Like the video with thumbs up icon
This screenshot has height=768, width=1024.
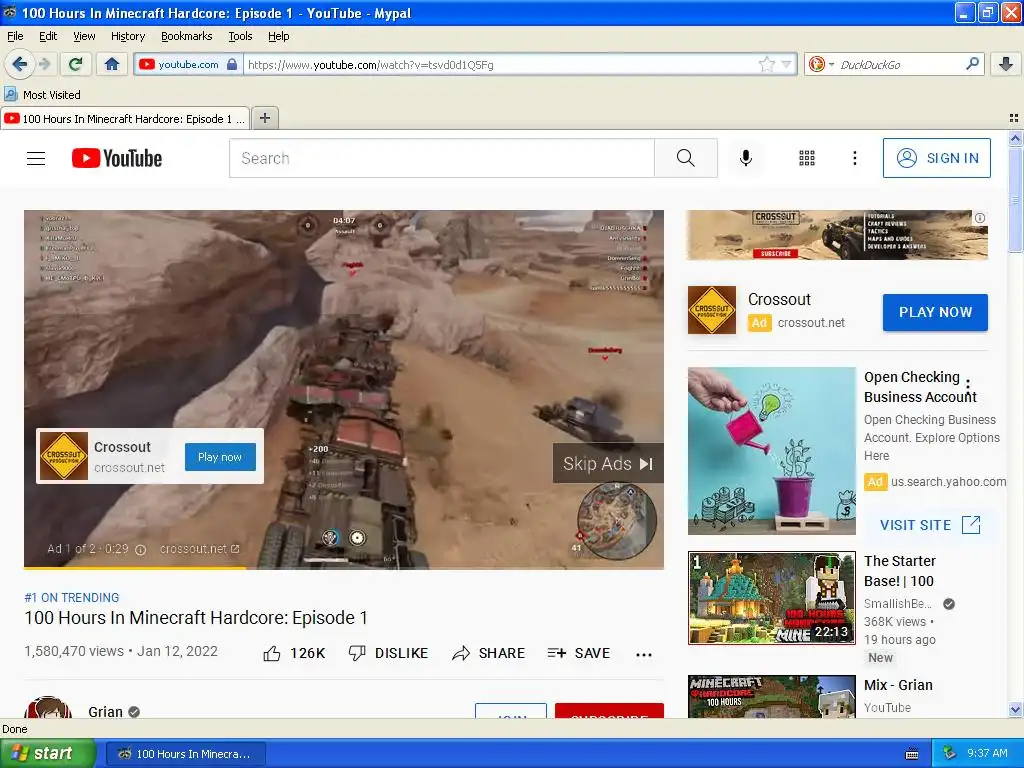pos(272,653)
